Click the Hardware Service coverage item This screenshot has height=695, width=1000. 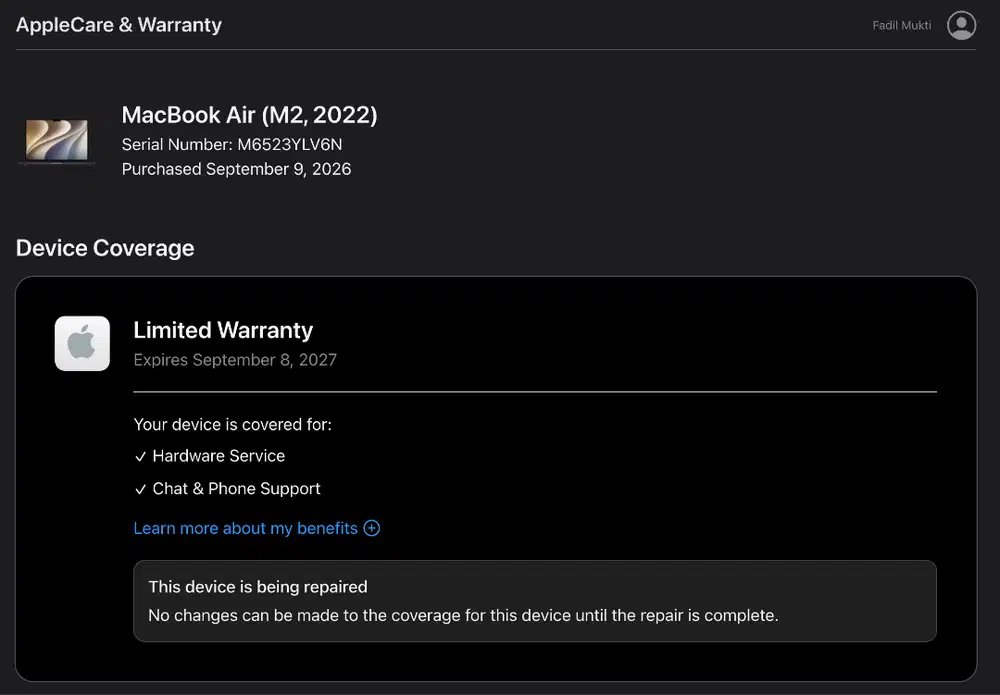pos(219,456)
